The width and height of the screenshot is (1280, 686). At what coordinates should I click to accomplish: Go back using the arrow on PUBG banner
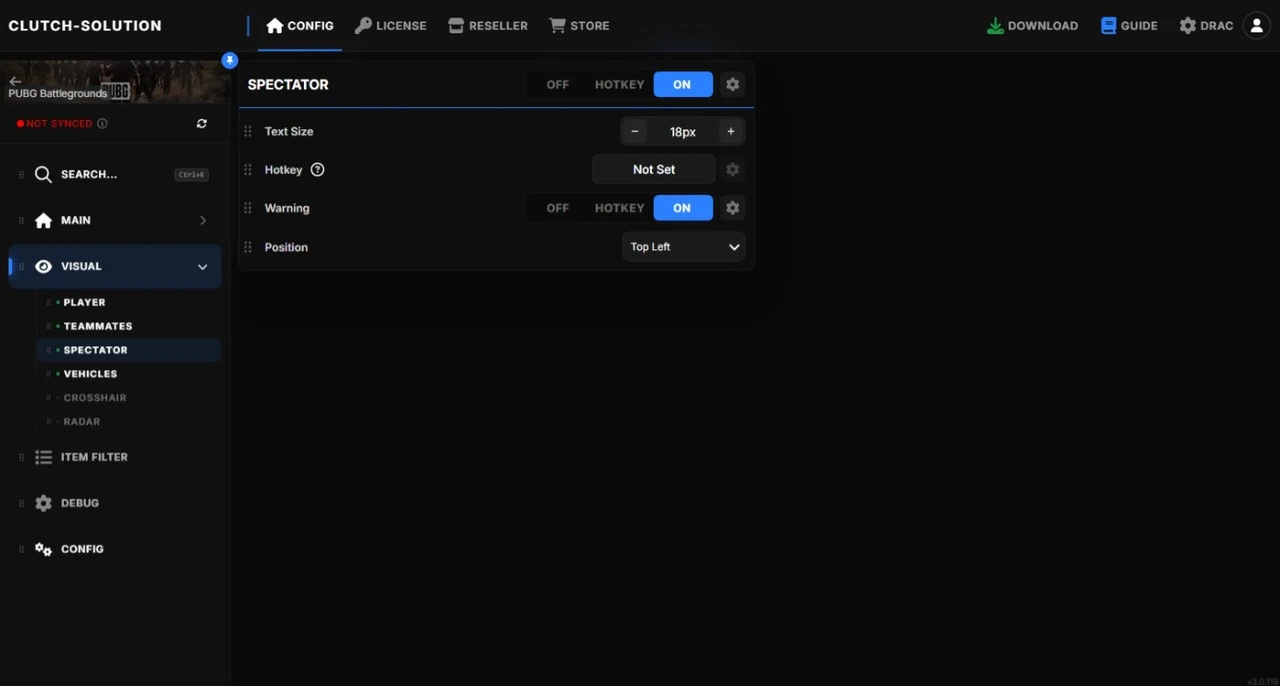(15, 81)
